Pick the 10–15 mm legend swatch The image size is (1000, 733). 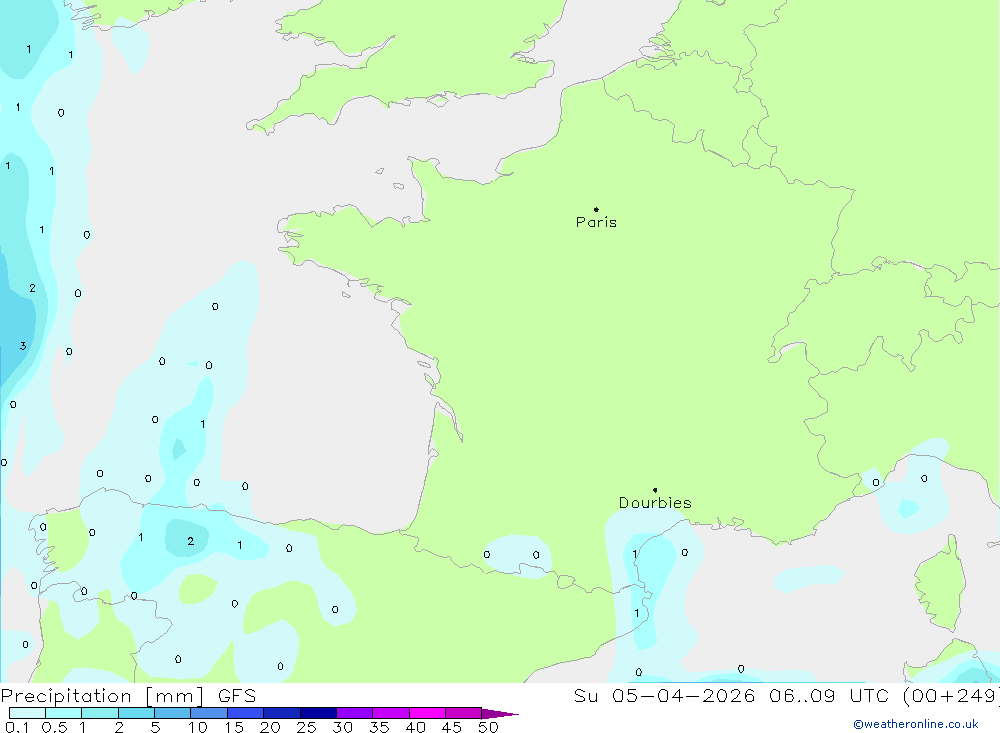click(209, 713)
